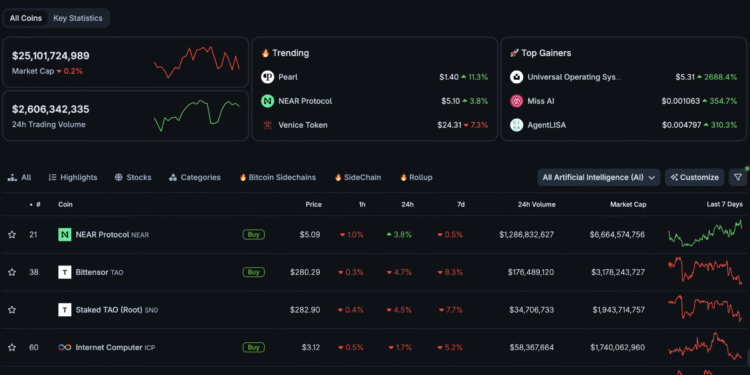Open Bittensor coin page
The height and width of the screenshot is (375, 750).
pyautogui.click(x=99, y=272)
